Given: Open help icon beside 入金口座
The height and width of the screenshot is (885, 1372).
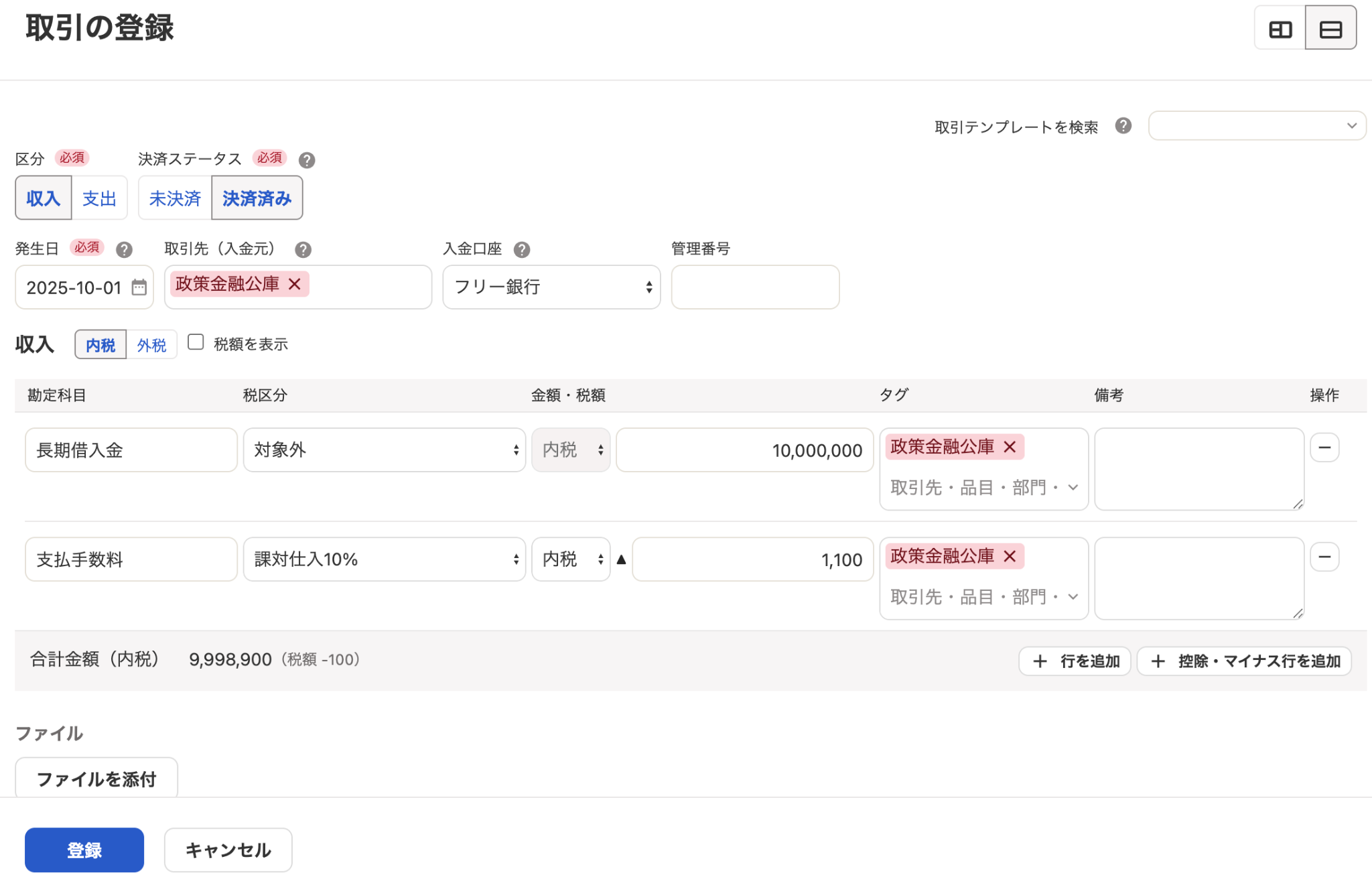Looking at the screenshot, I should pyautogui.click(x=522, y=250).
